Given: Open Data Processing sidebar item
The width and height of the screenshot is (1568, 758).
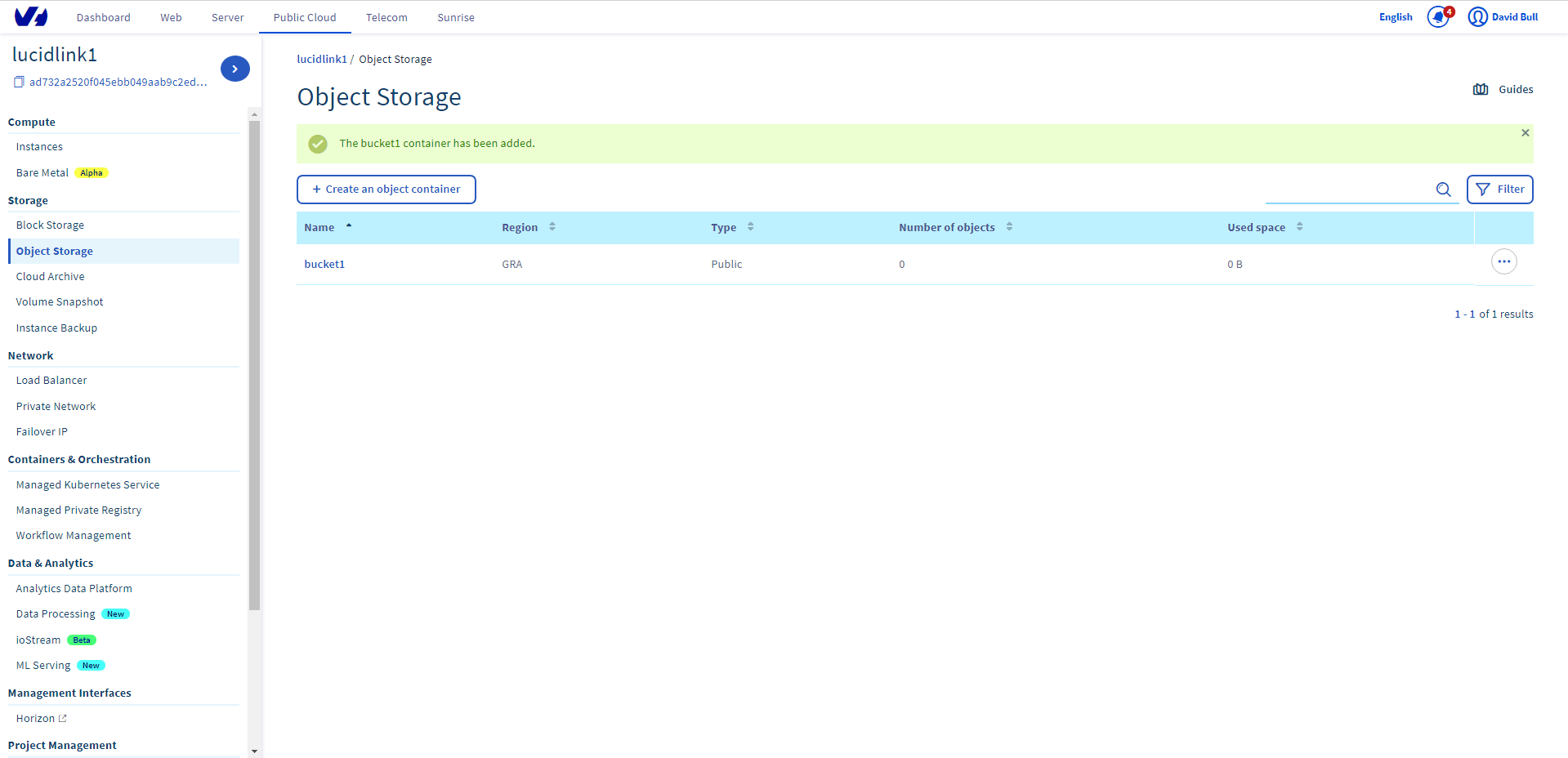Looking at the screenshot, I should (56, 614).
